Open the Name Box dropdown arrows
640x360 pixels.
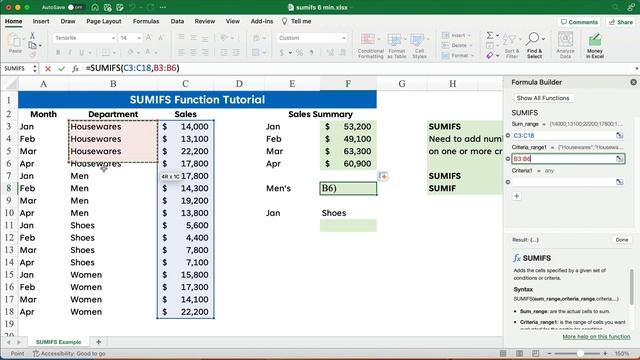pyautogui.click(x=35, y=69)
